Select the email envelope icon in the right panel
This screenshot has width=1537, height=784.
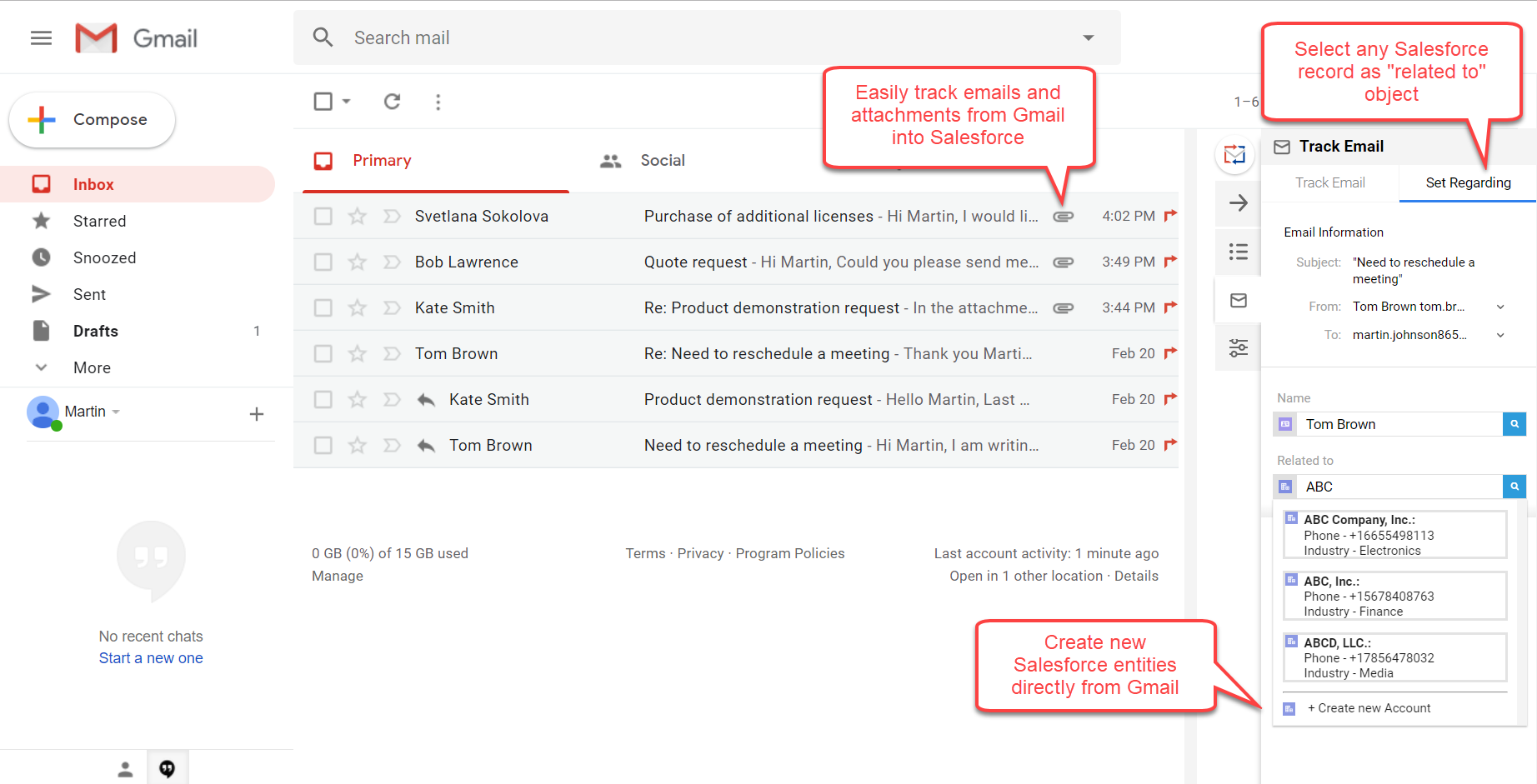pos(1239,300)
